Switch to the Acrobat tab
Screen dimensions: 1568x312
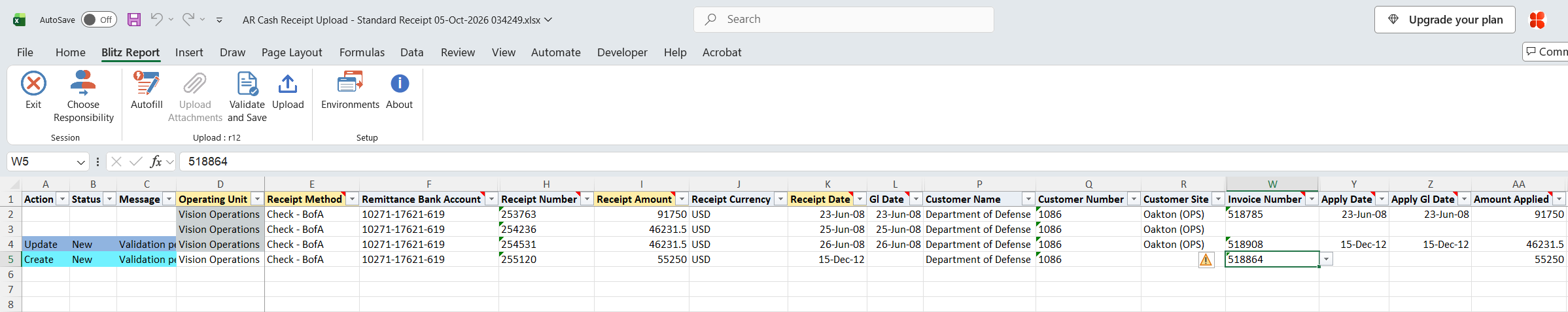[x=722, y=52]
